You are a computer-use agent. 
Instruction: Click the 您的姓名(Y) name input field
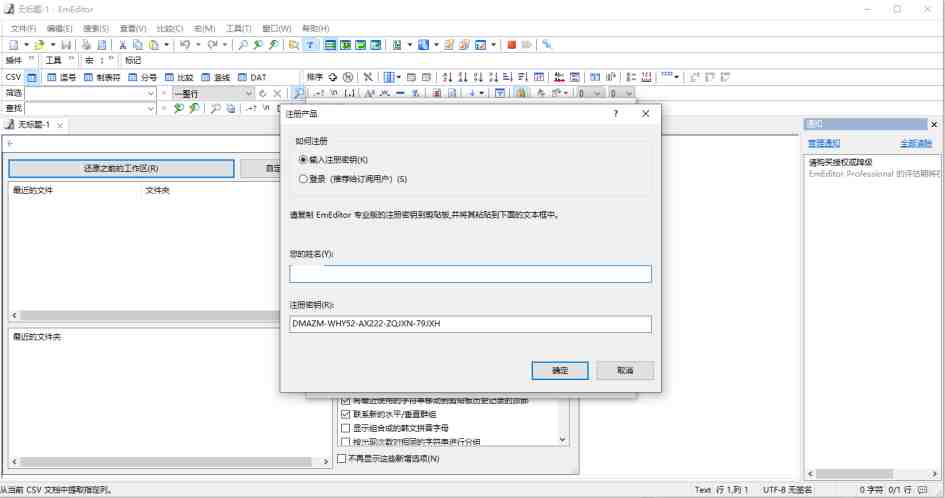470,274
